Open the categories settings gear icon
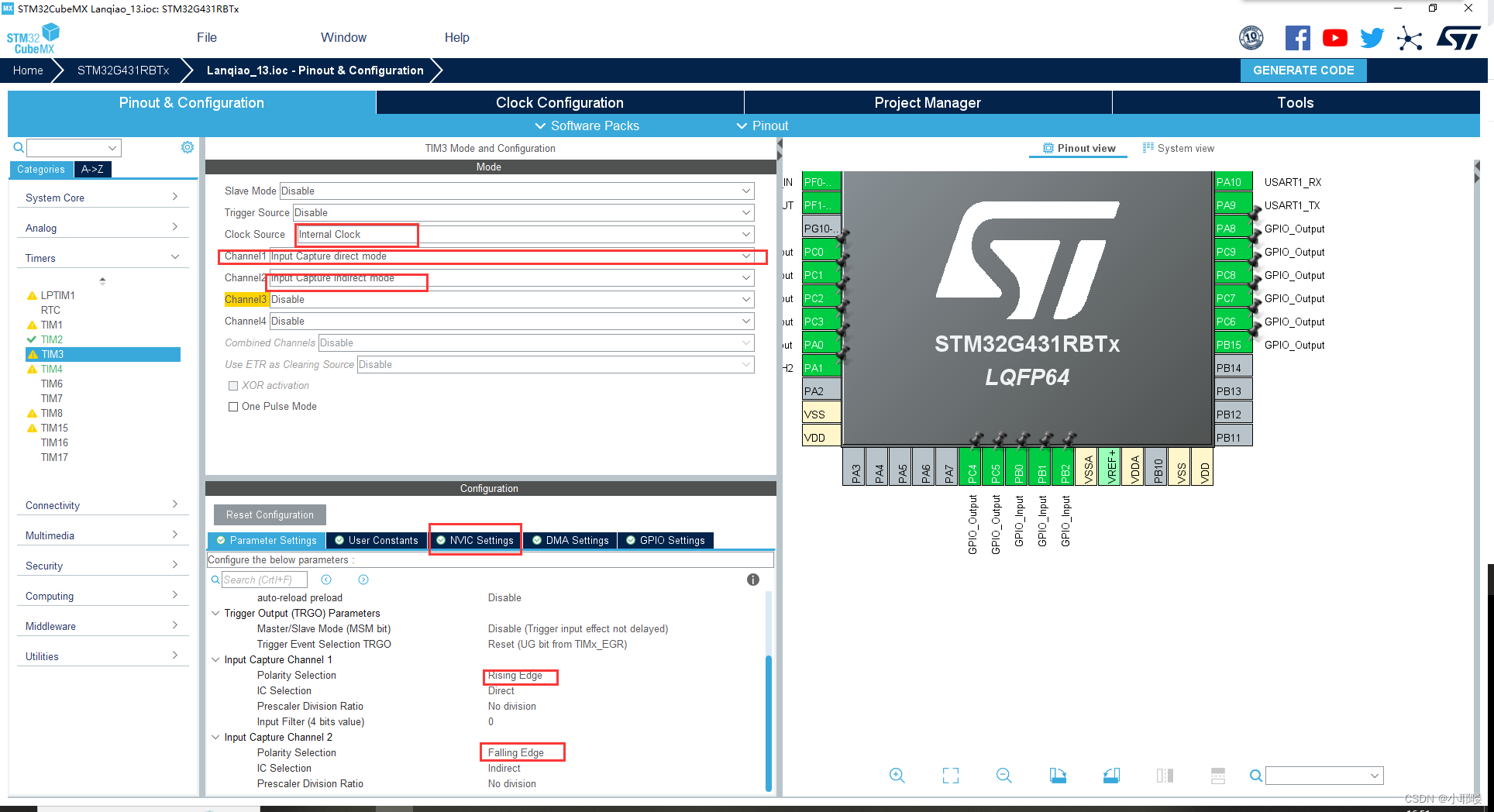 [x=188, y=147]
